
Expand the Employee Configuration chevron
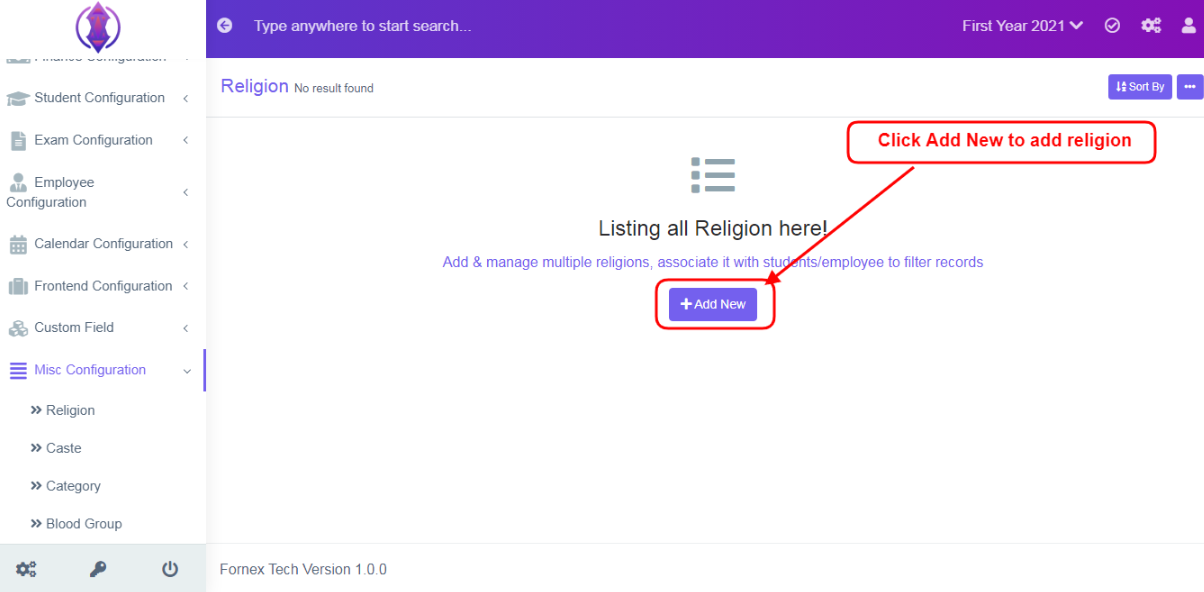(186, 192)
